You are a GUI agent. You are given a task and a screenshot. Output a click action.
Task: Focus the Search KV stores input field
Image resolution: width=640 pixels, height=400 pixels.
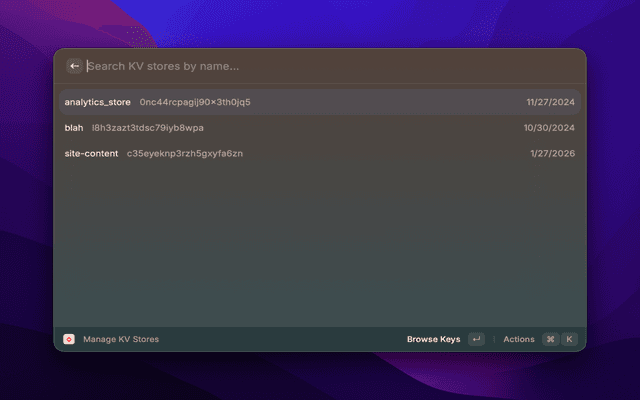(300, 66)
